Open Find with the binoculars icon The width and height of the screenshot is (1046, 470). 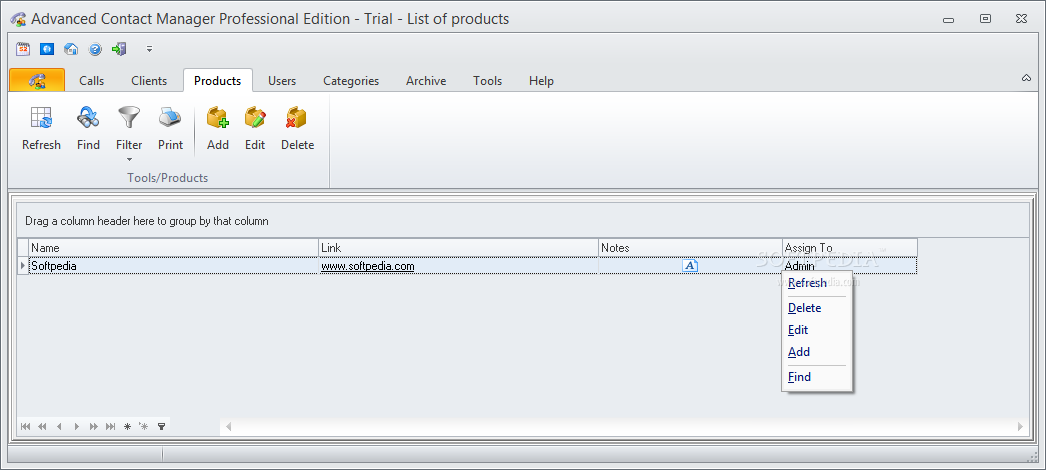[x=88, y=118]
